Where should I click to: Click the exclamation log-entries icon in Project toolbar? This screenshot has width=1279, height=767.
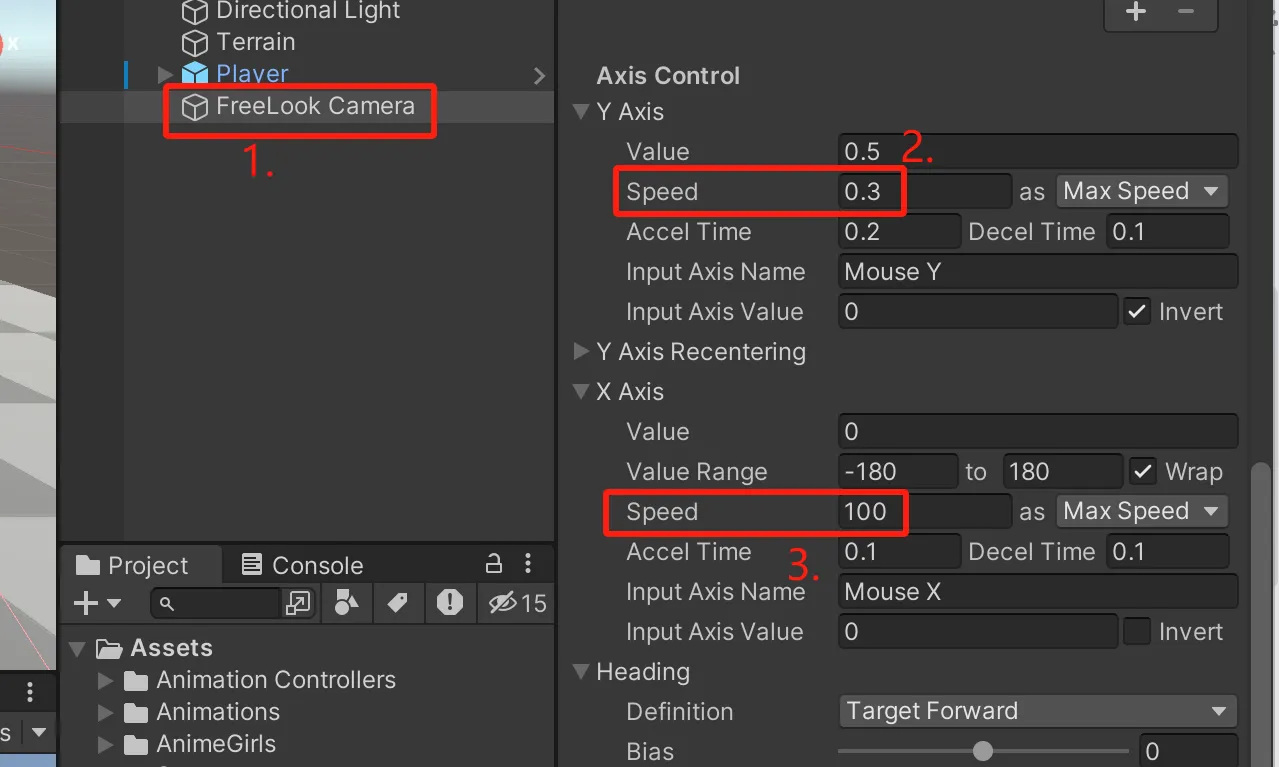coord(450,603)
